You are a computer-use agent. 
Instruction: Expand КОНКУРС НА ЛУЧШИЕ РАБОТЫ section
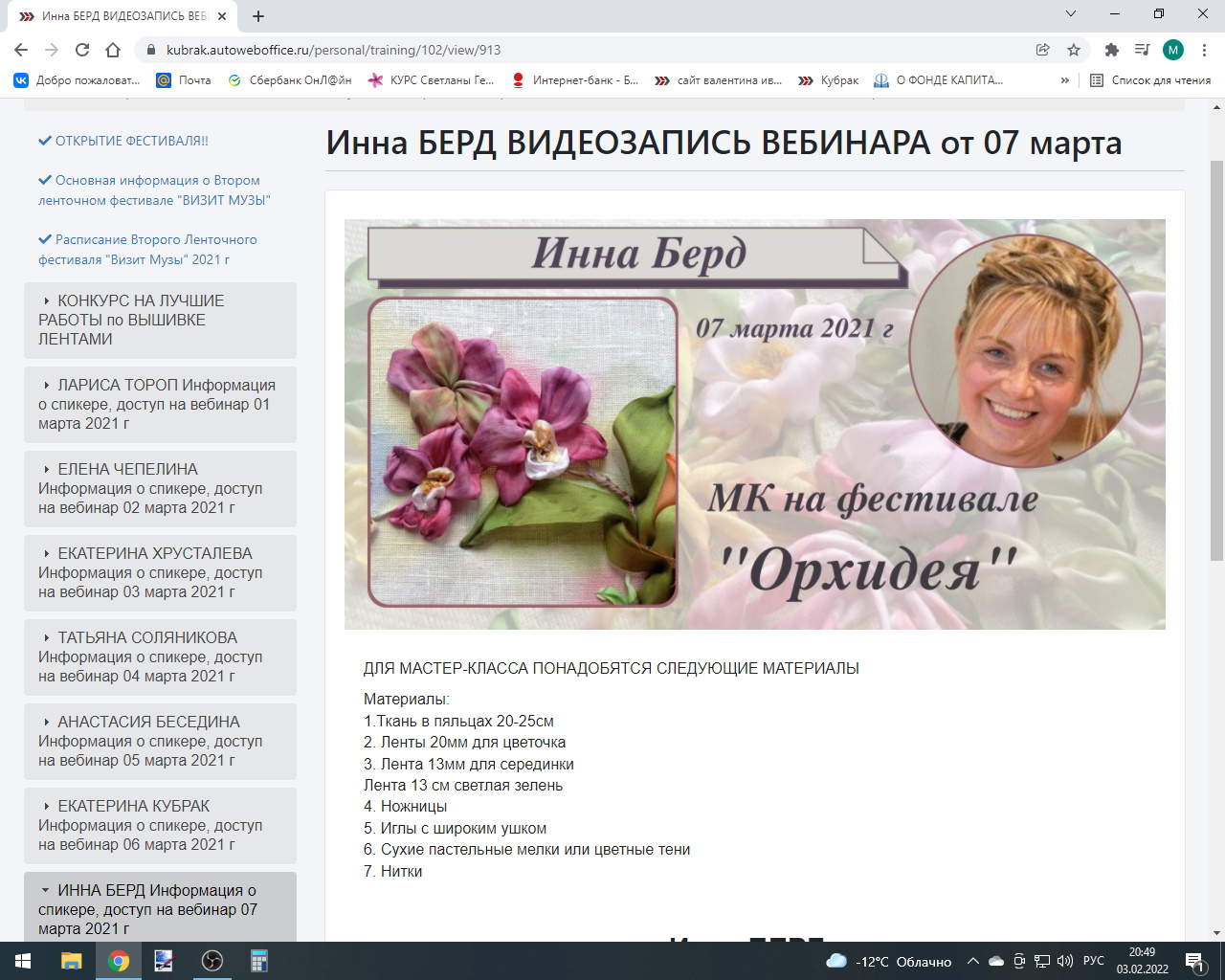point(160,320)
